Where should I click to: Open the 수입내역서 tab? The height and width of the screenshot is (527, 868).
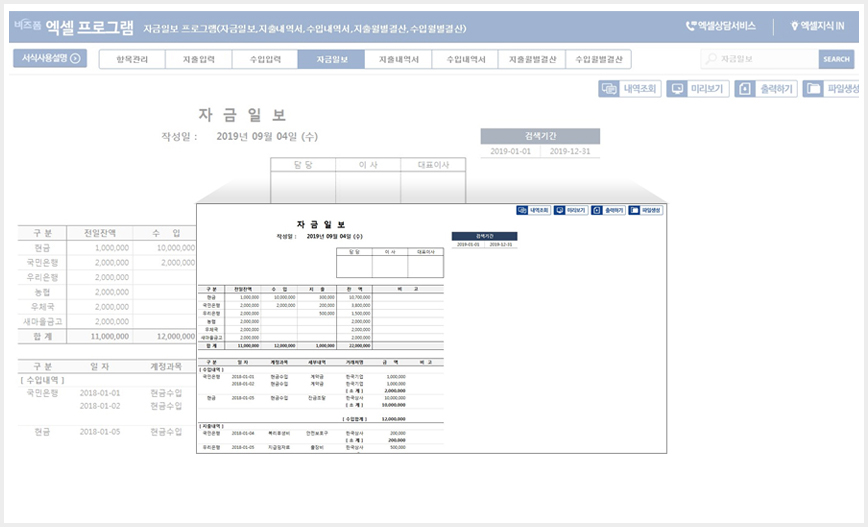pyautogui.click(x=466, y=59)
